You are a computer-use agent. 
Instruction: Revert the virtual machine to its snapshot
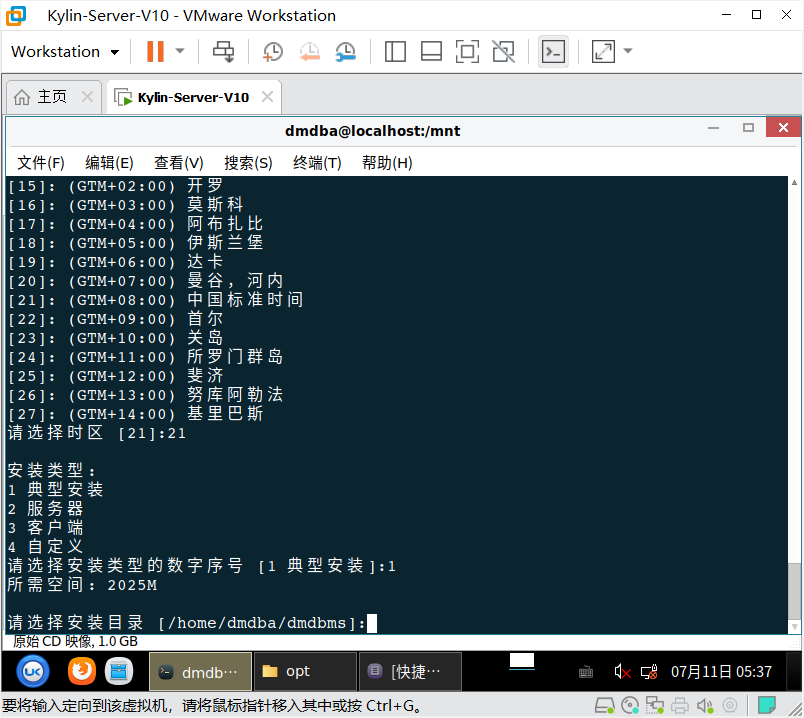(x=309, y=51)
